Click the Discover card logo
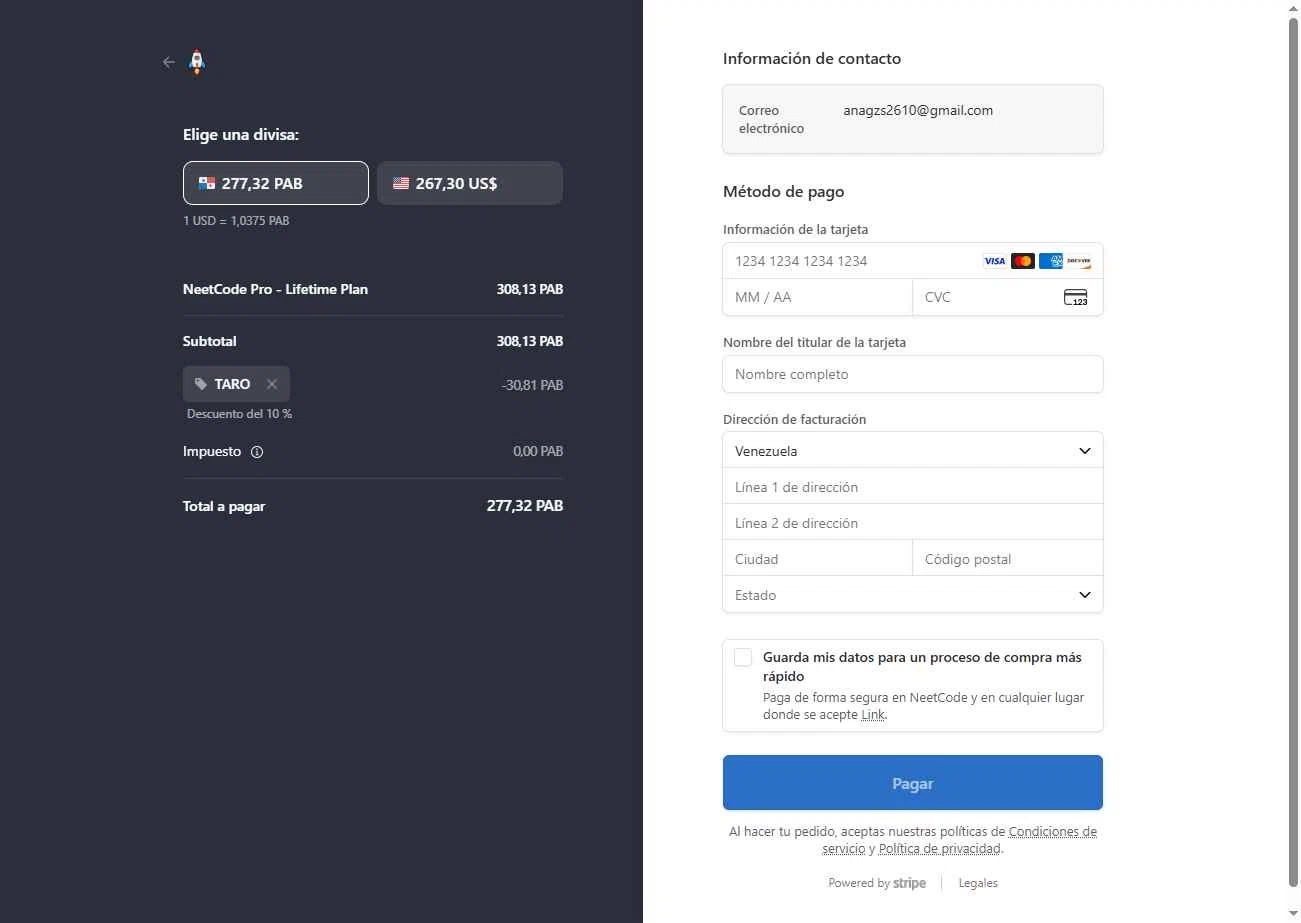Viewport: 1301px width, 923px height. point(1079,261)
